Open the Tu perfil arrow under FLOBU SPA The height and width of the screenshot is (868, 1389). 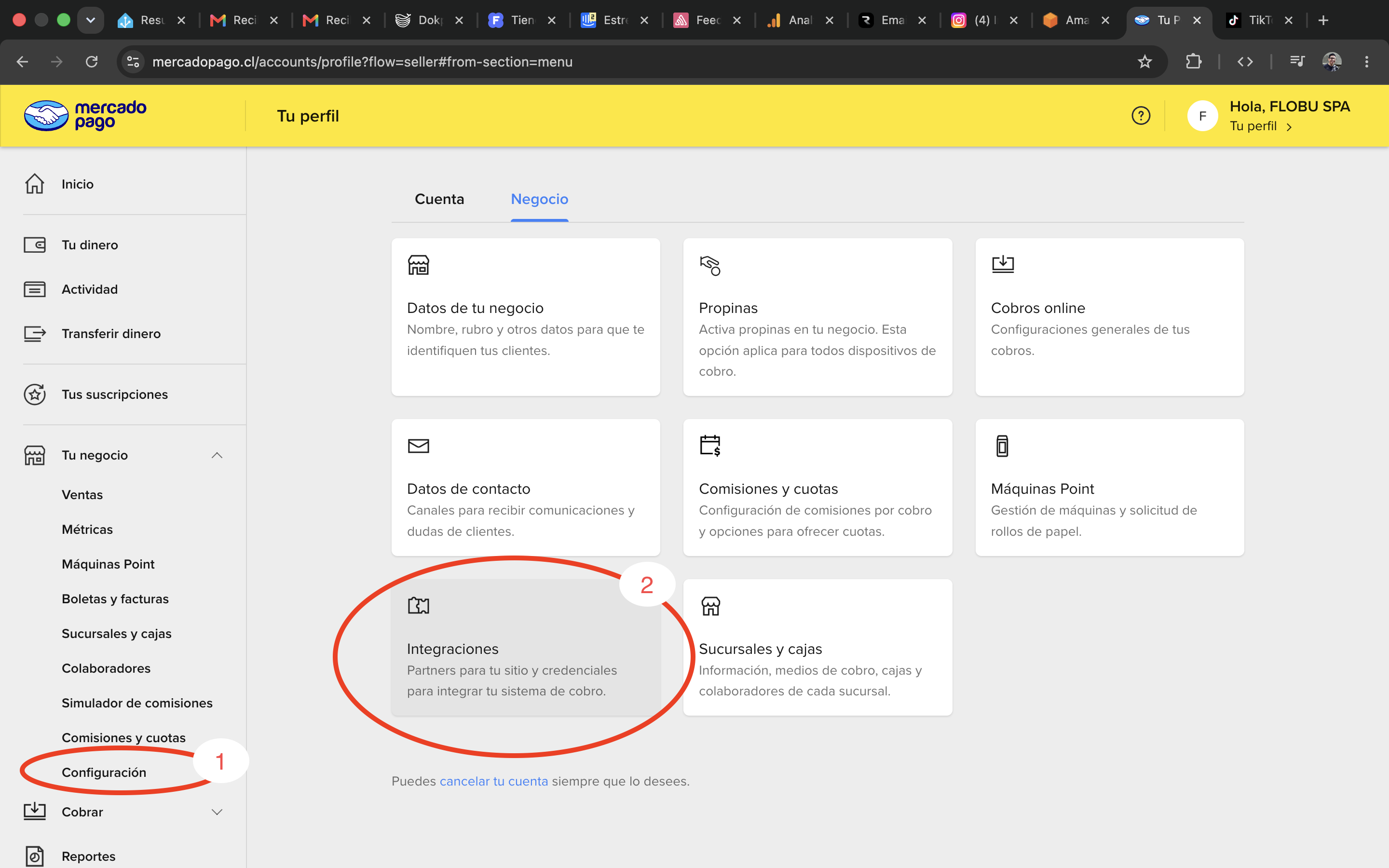(1289, 127)
